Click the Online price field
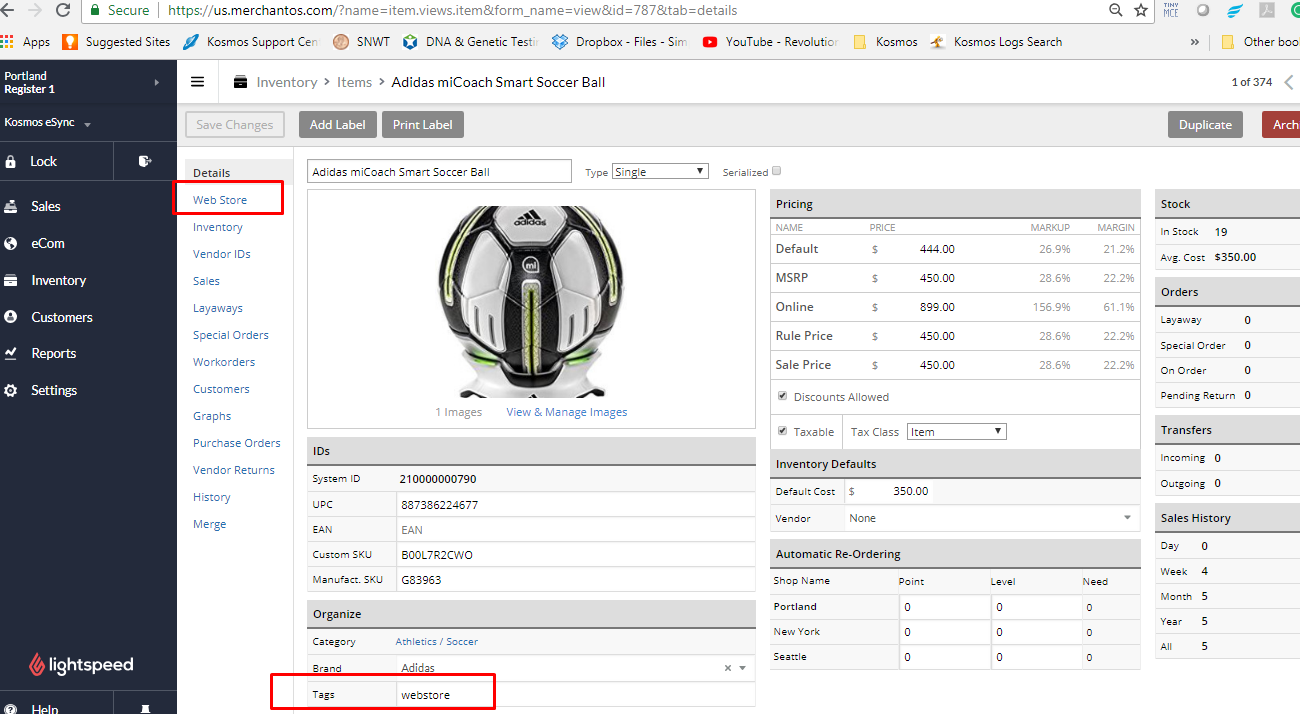Viewport: 1300px width, 714px height. click(936, 307)
